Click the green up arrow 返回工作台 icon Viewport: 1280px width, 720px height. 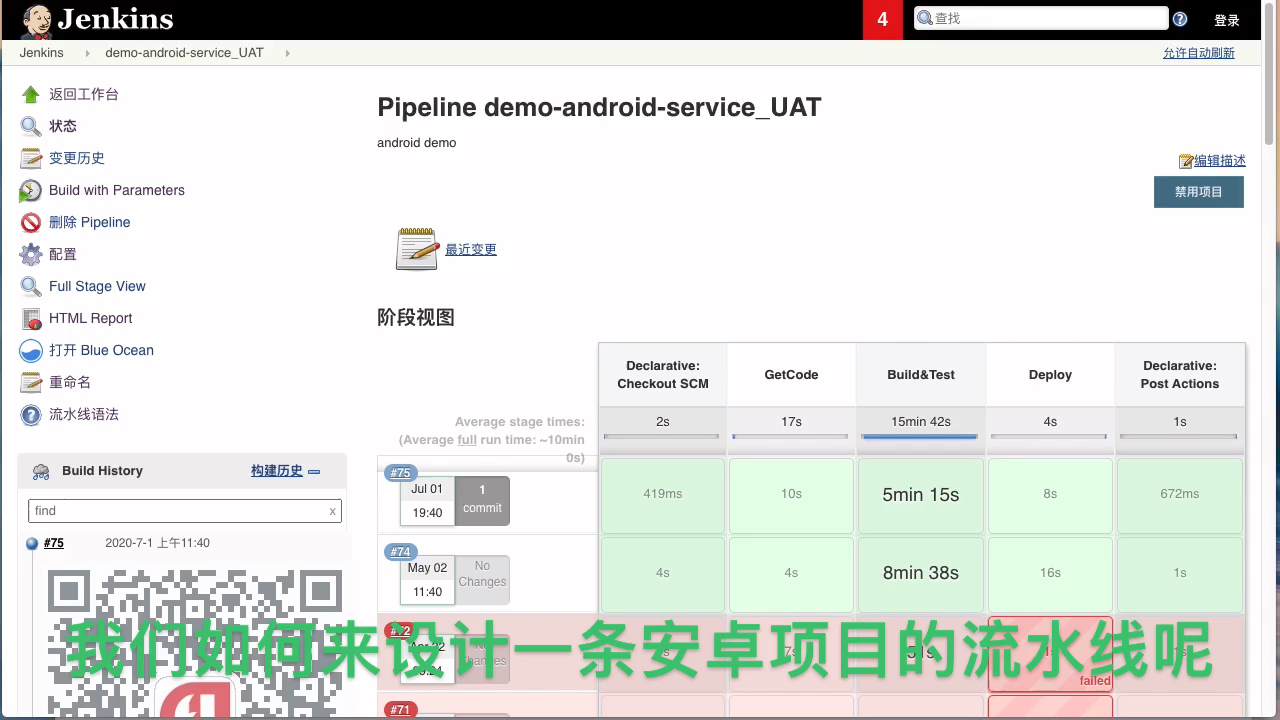tap(31, 94)
